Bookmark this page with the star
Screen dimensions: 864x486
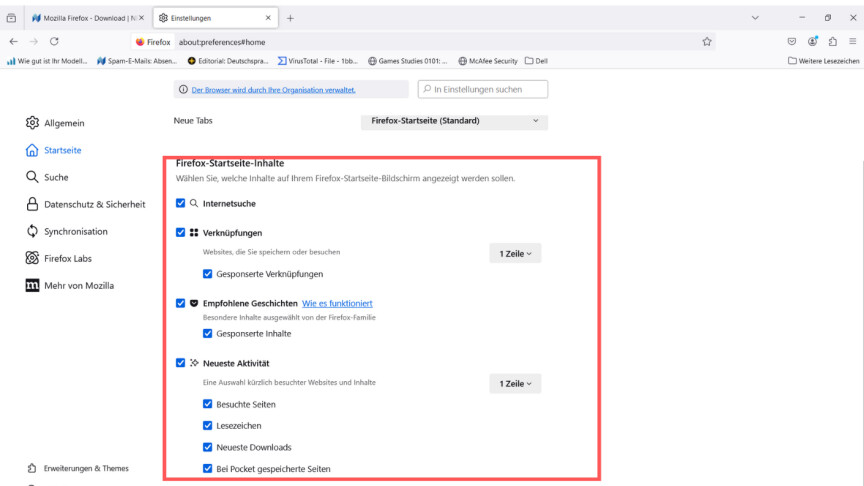(707, 42)
